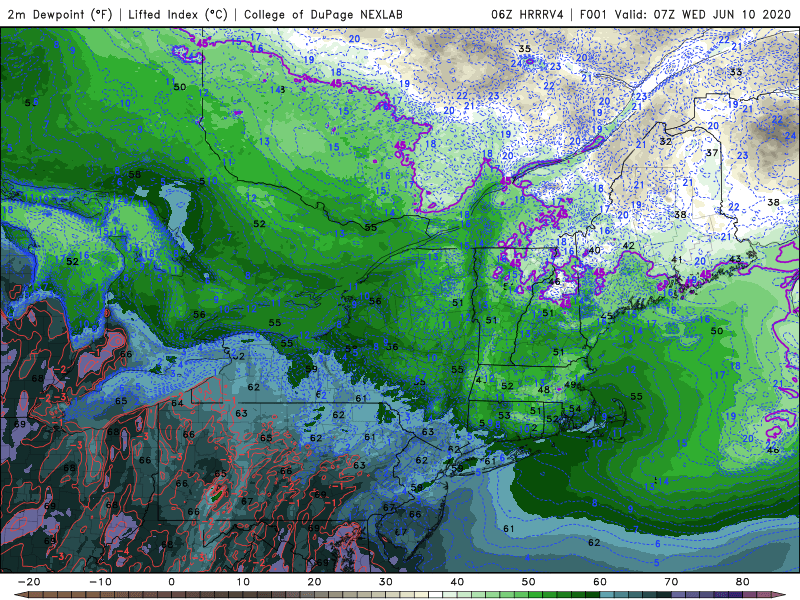Viewport: 800px width, 600px height.
Task: Click the '70' color scale label
Action: pos(671,582)
